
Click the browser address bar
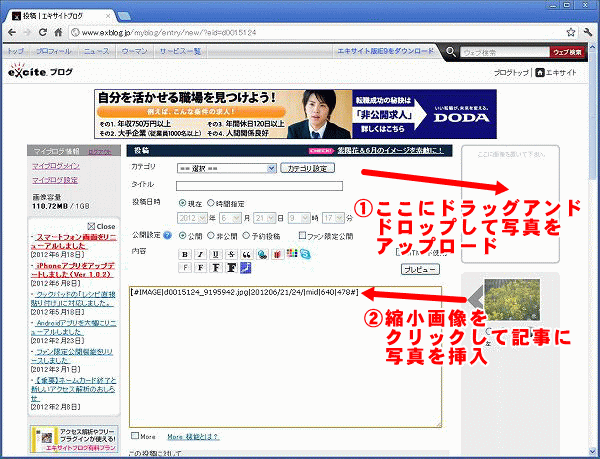316,33
